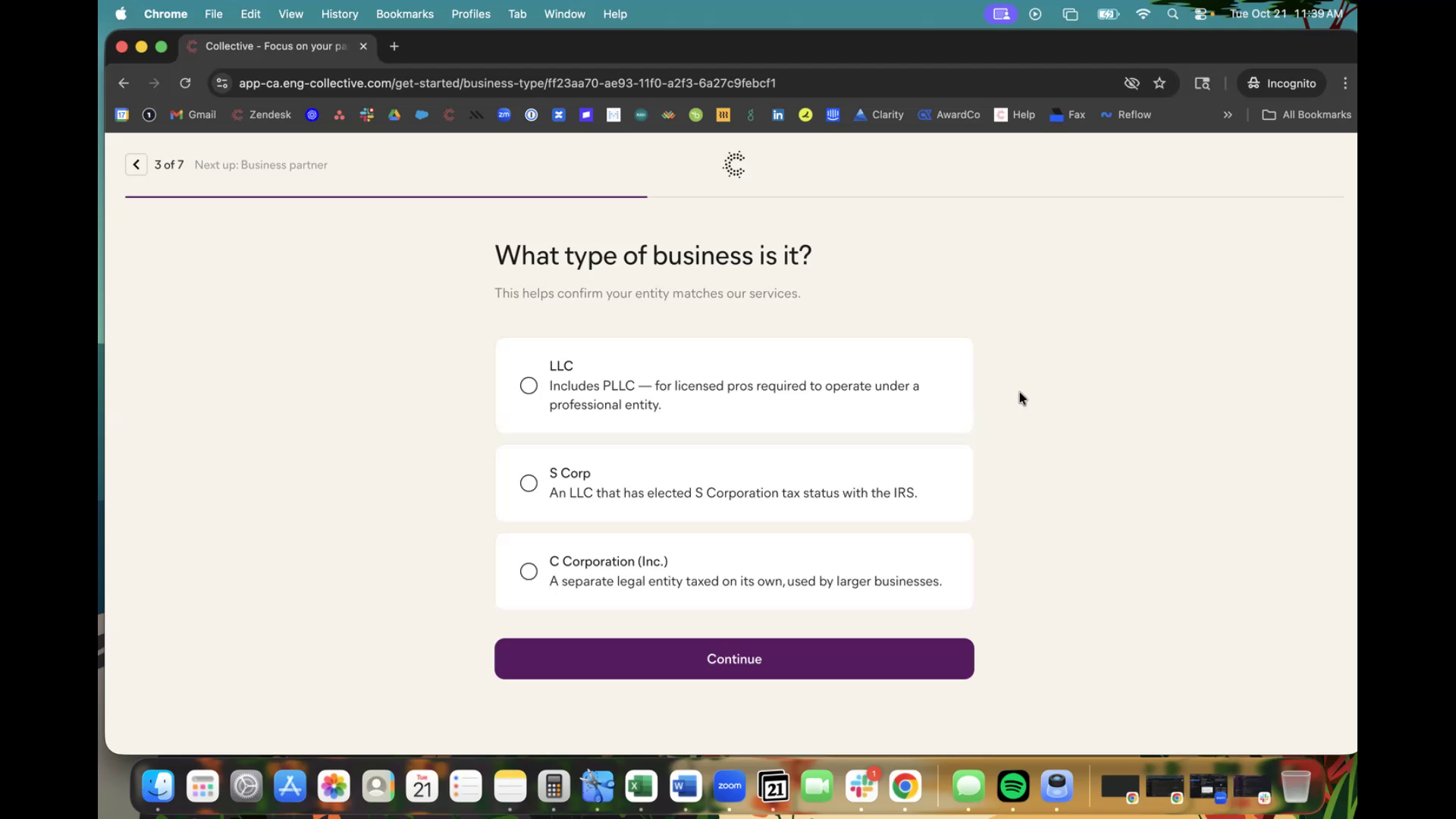Click the back chevron beside 3 of 7
This screenshot has height=819, width=1456.
[136, 165]
